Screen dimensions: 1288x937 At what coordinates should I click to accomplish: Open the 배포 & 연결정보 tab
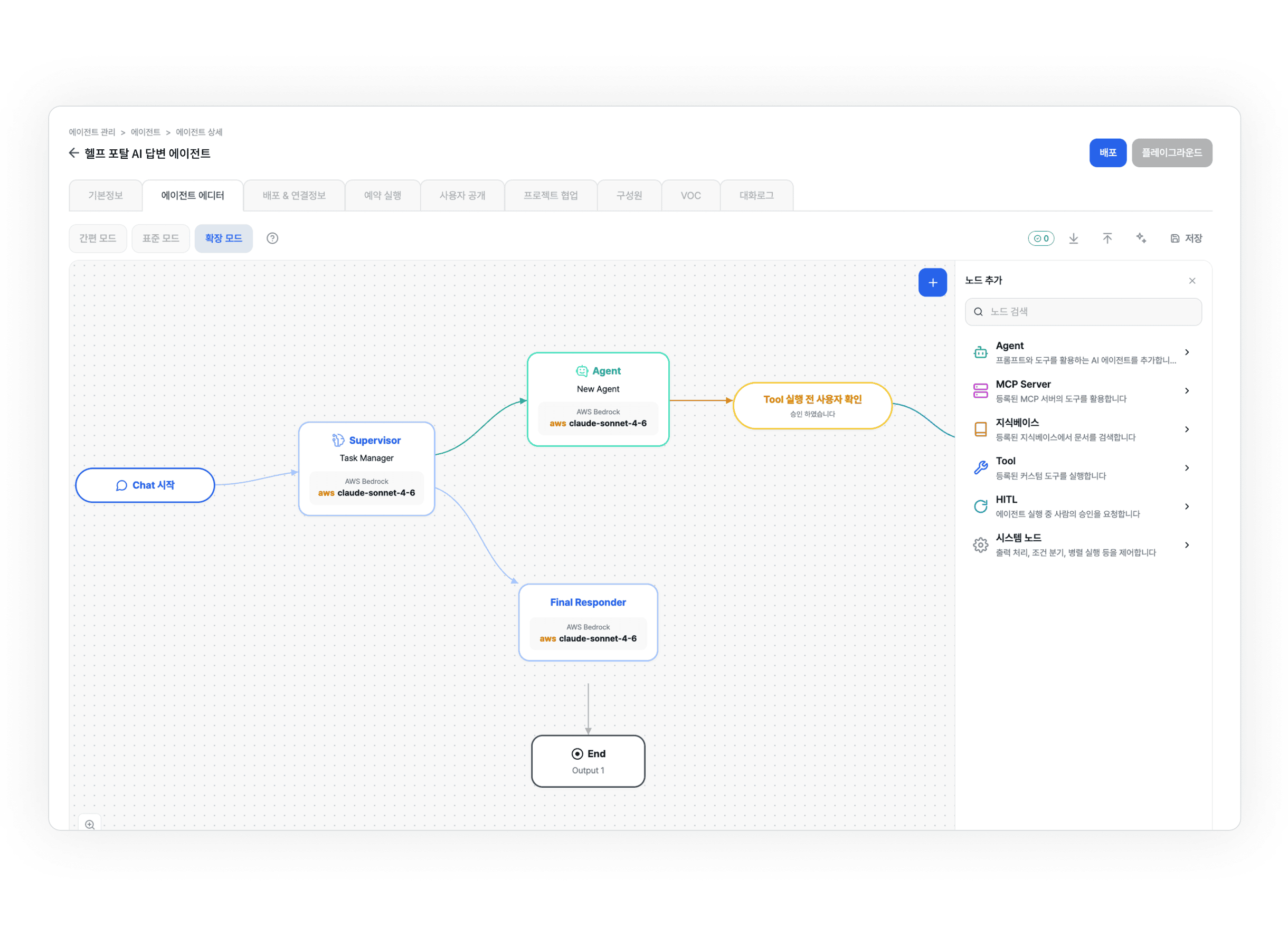[294, 196]
